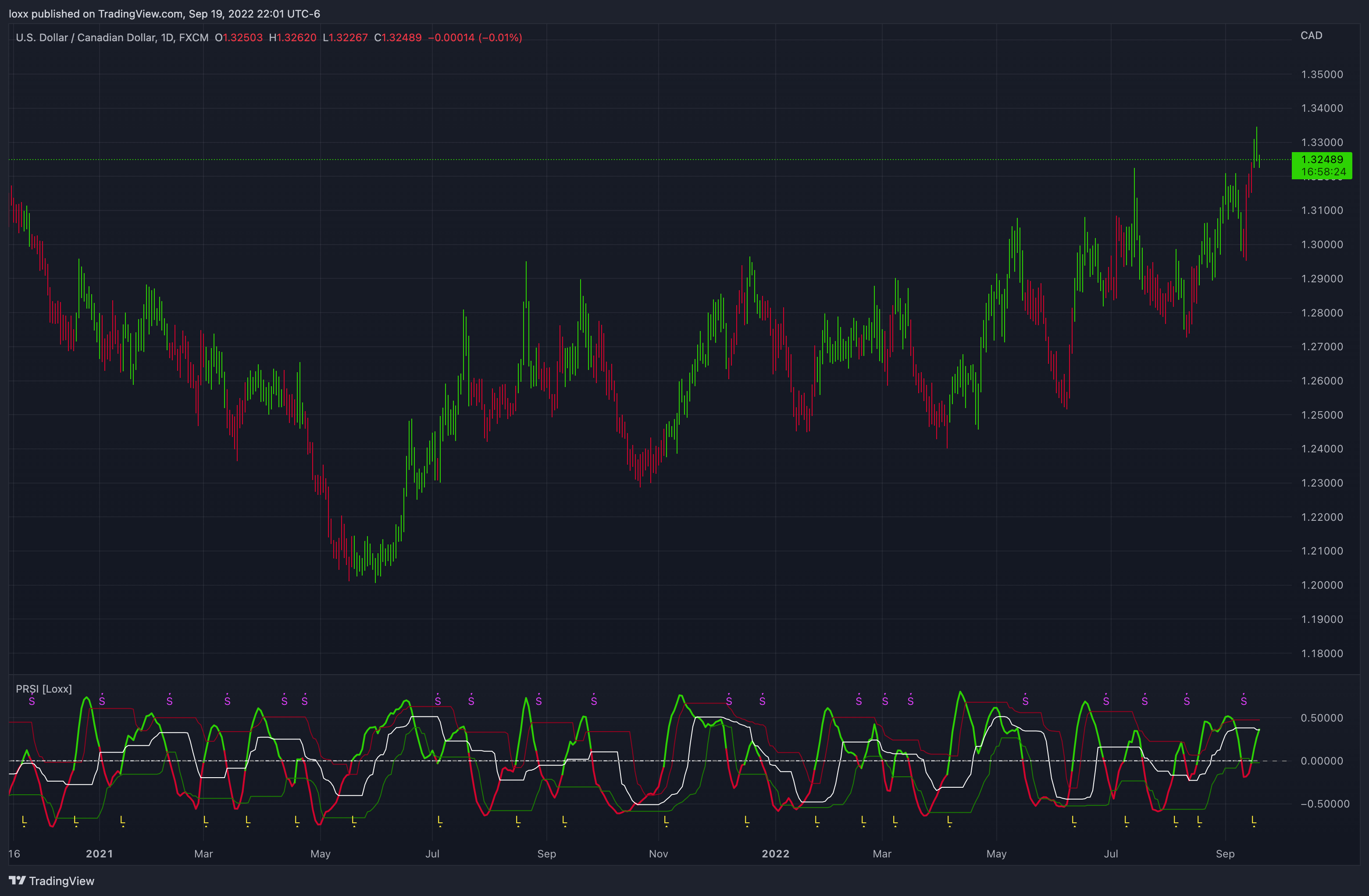Click the 1.21000 price axis label
The width and height of the screenshot is (1369, 896).
click(1323, 551)
